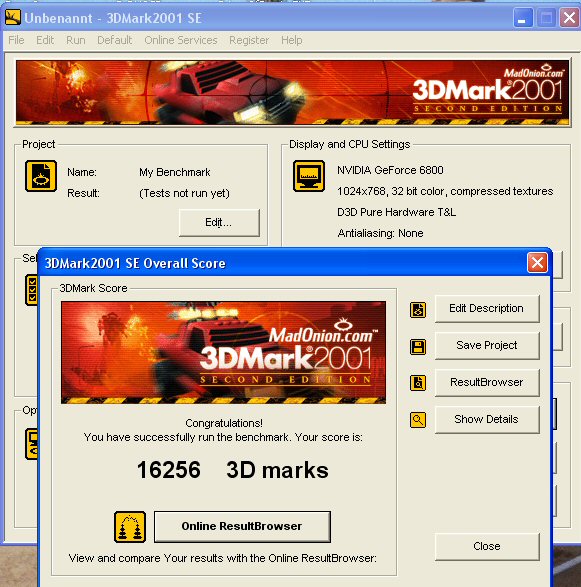
Task: Click the 'Congratulations!' message text
Action: click(x=224, y=423)
